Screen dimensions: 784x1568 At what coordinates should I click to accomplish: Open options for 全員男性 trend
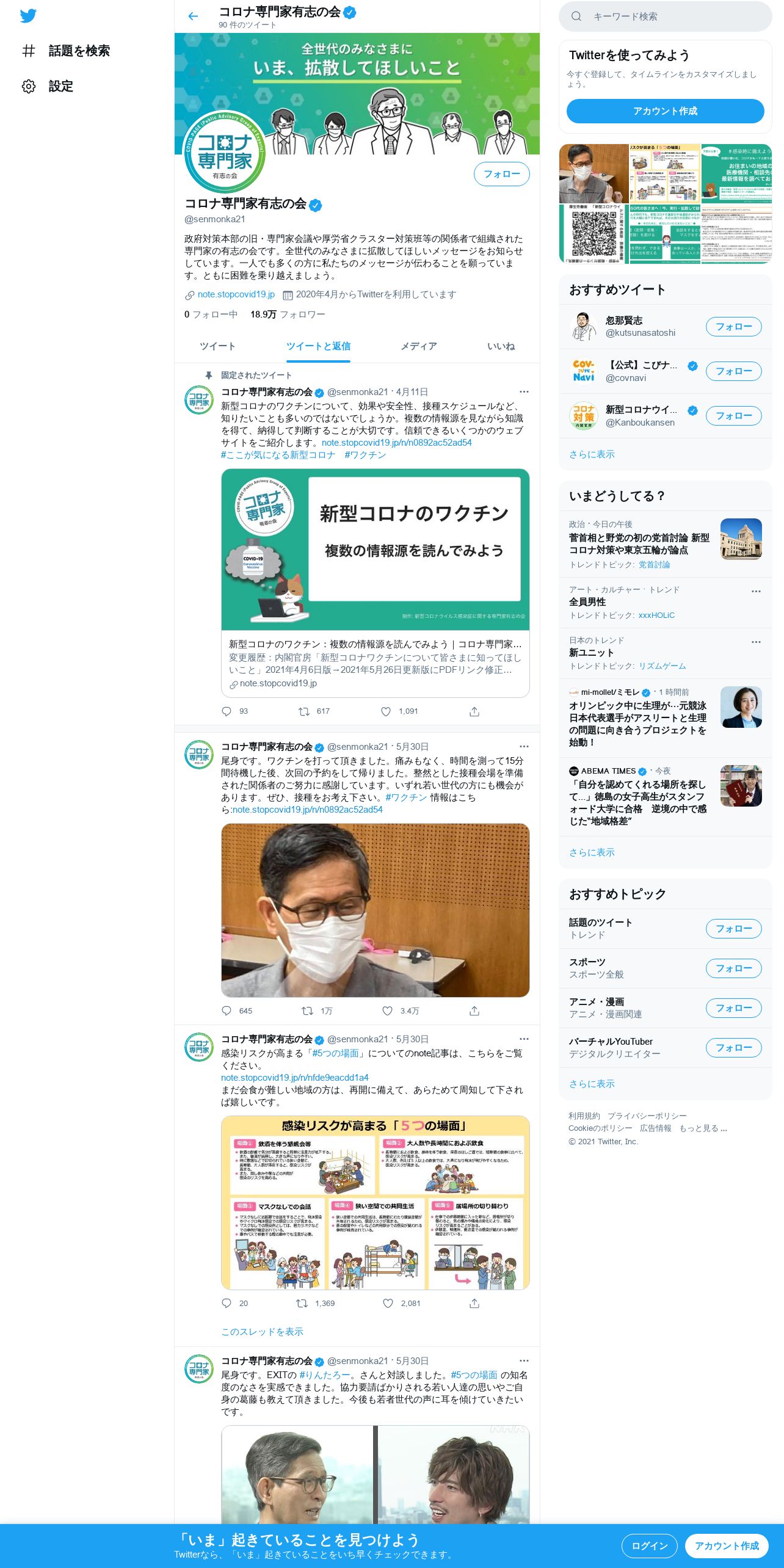click(756, 591)
